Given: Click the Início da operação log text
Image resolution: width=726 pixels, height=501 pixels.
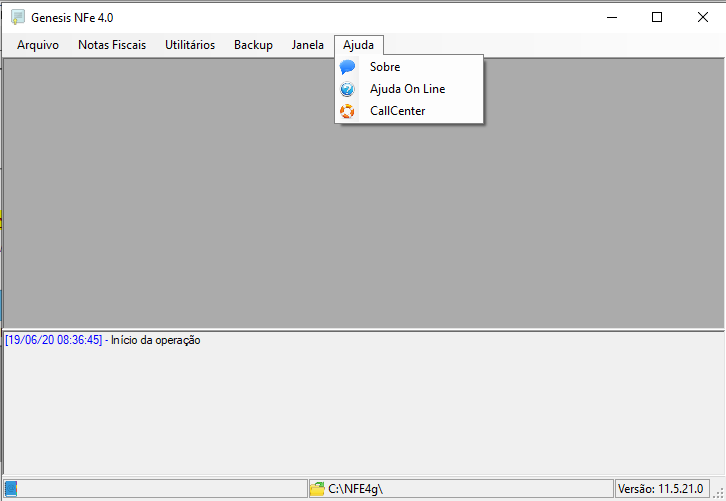Looking at the screenshot, I should click(x=156, y=340).
